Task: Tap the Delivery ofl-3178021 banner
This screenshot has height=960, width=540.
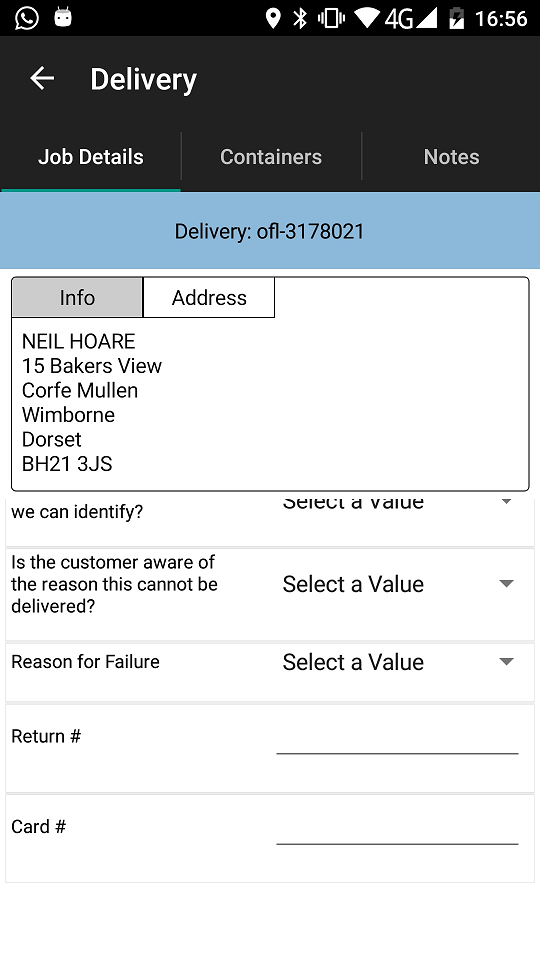Action: pyautogui.click(x=270, y=231)
